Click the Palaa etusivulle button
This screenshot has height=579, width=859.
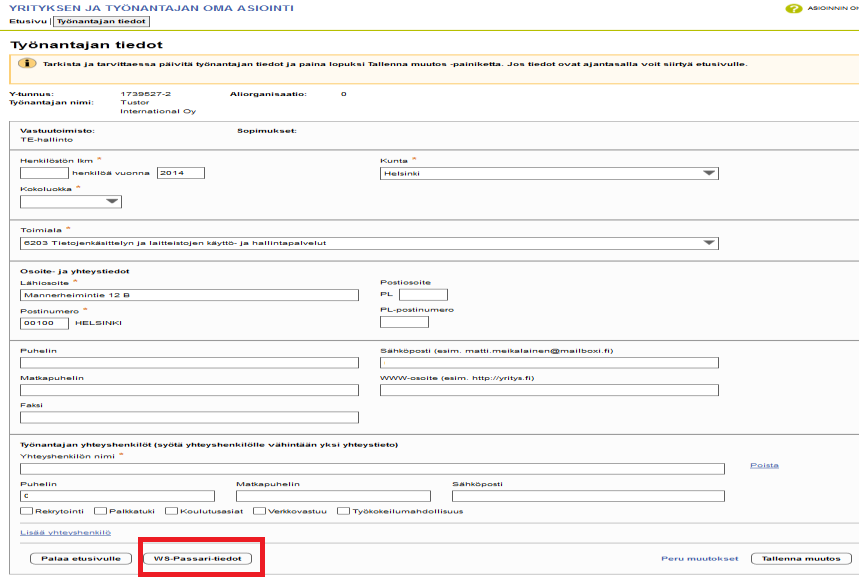coord(82,558)
